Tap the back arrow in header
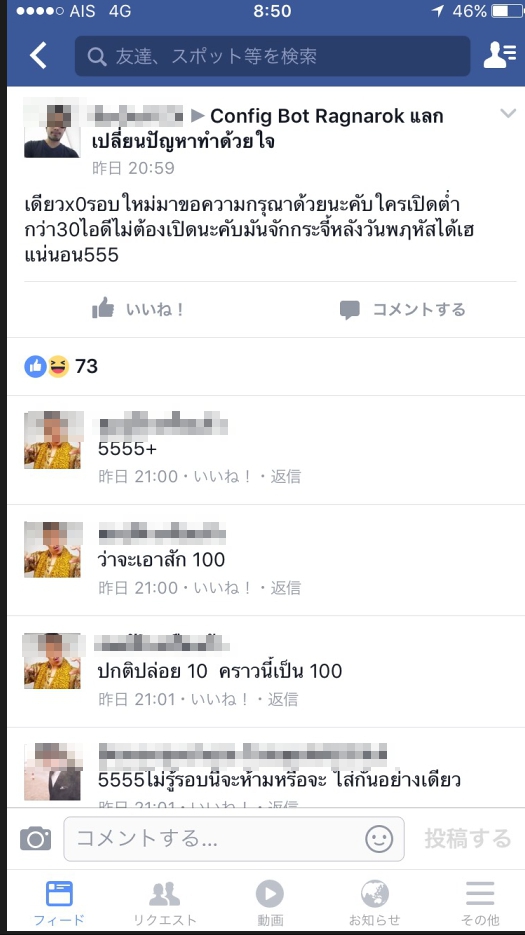The height and width of the screenshot is (935, 525). point(39,55)
